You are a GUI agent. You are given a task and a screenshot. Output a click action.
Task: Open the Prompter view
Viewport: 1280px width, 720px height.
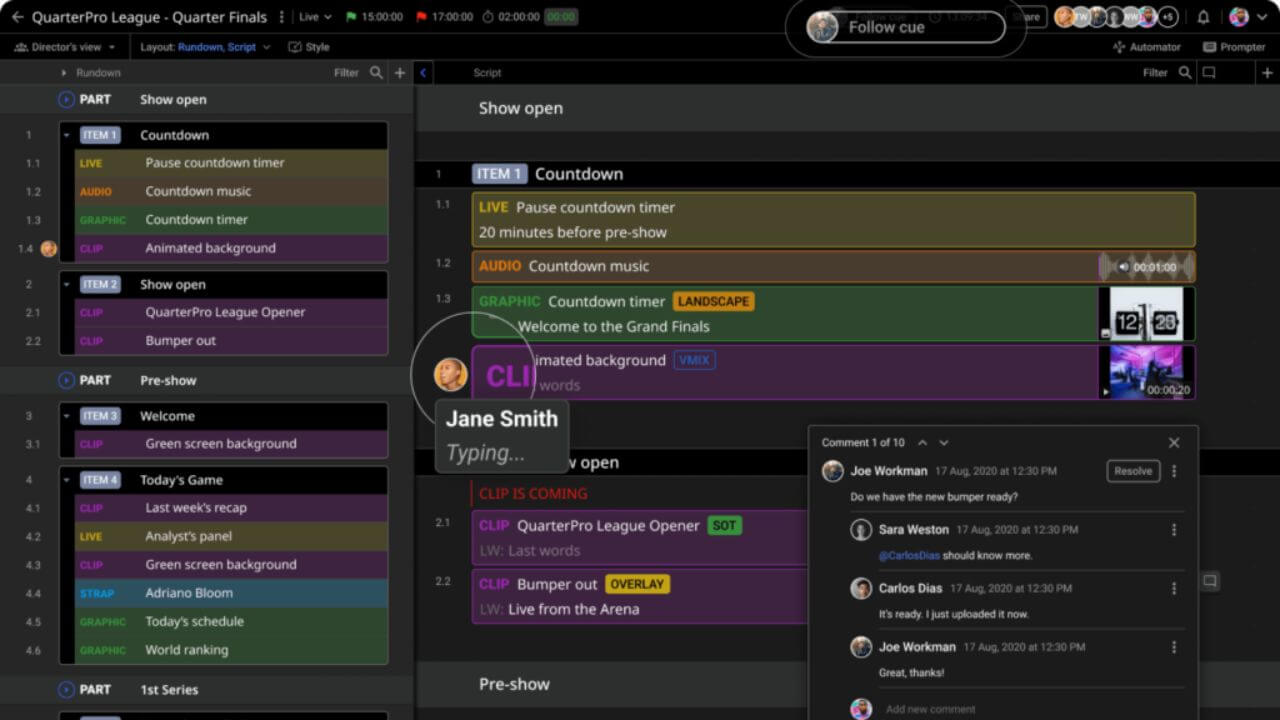(1234, 47)
